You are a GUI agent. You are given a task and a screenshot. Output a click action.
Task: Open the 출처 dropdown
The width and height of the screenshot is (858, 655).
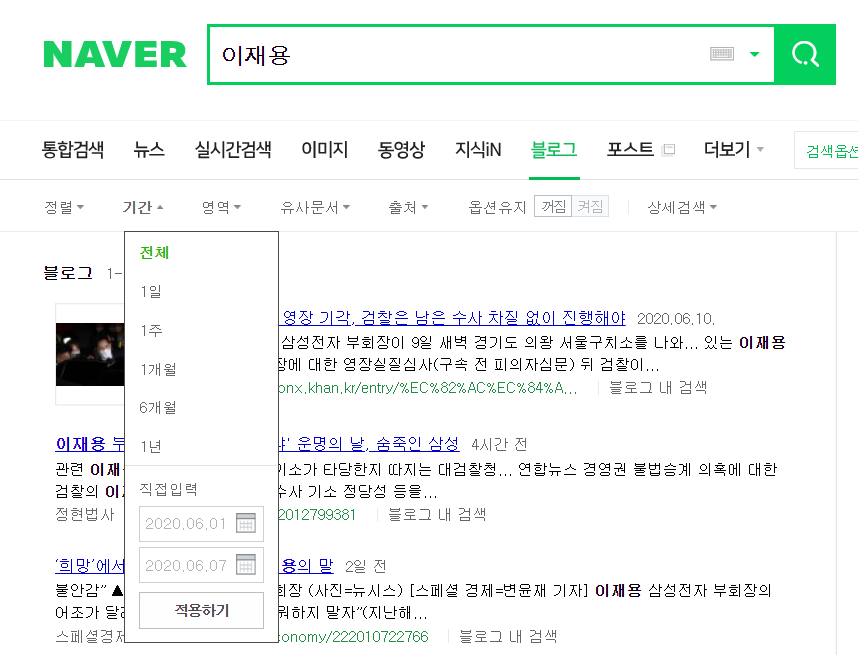[408, 207]
